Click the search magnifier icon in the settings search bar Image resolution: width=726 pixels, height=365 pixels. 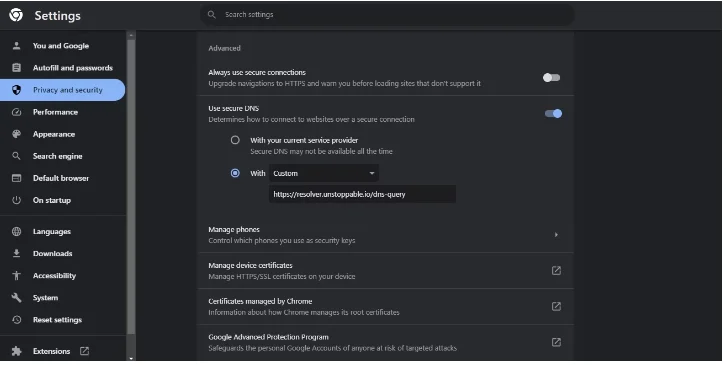[212, 15]
